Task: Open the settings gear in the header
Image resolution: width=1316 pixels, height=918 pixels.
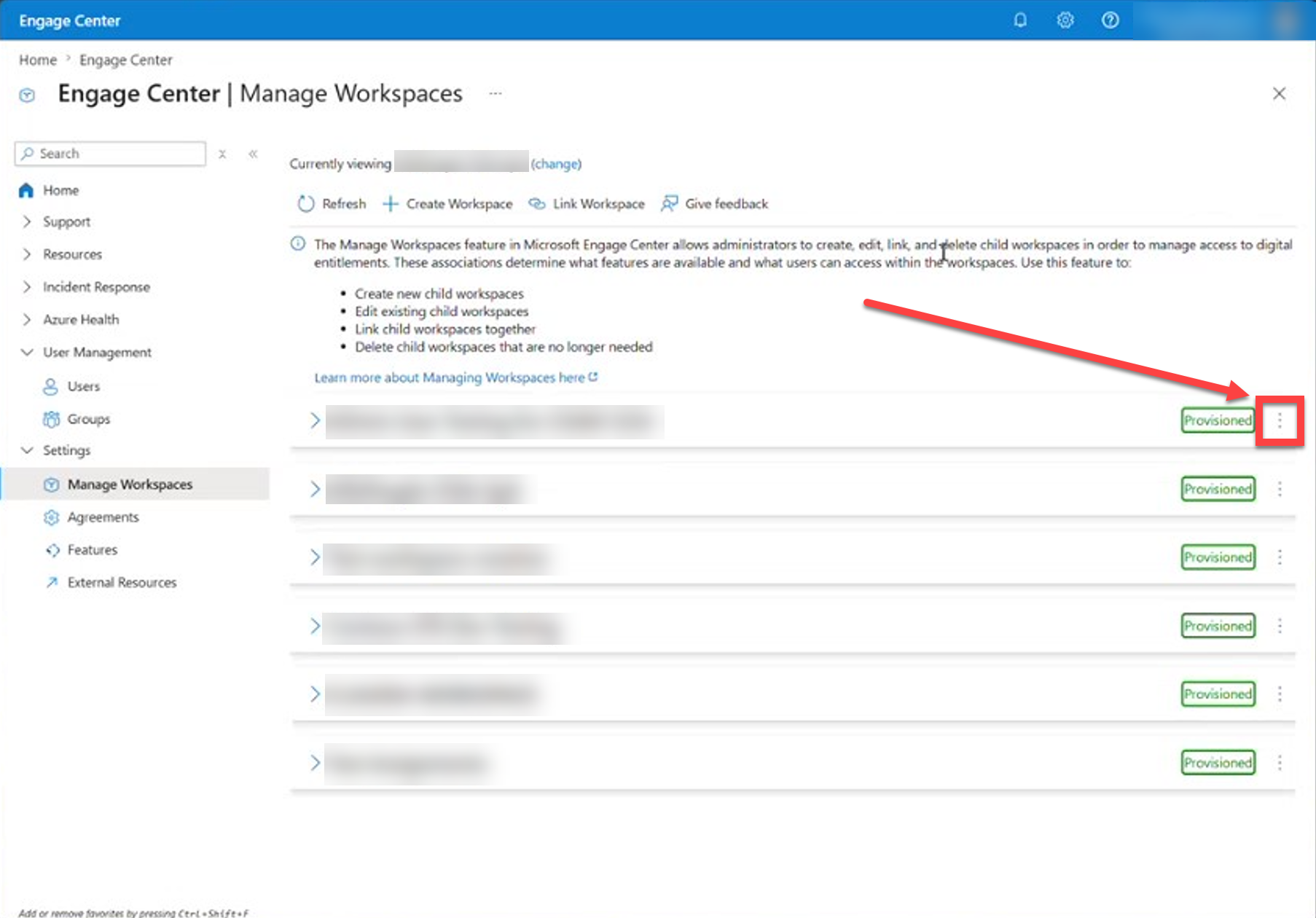Action: 1065,20
